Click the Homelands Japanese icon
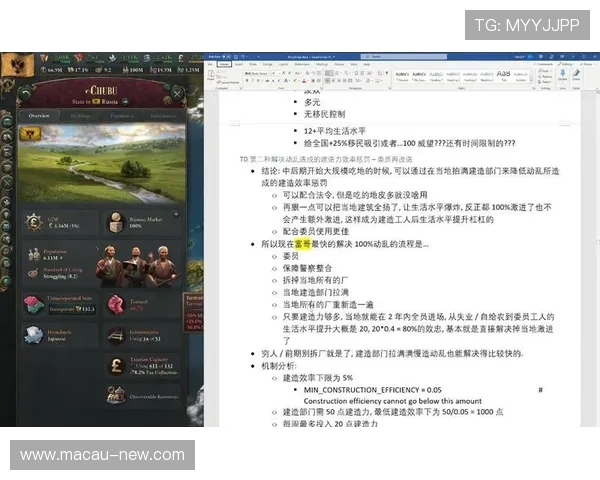The image size is (600, 480). click(32, 336)
